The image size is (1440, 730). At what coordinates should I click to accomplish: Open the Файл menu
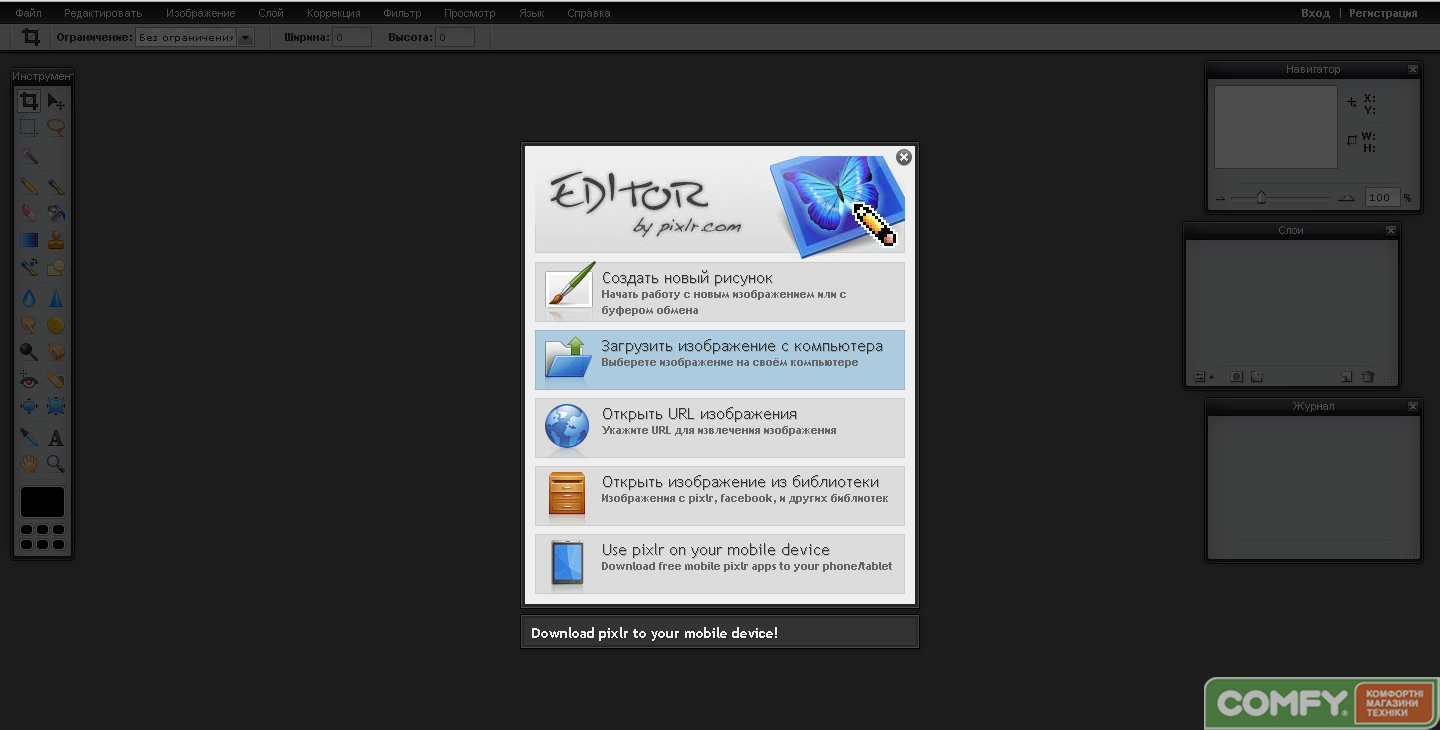click(x=28, y=13)
